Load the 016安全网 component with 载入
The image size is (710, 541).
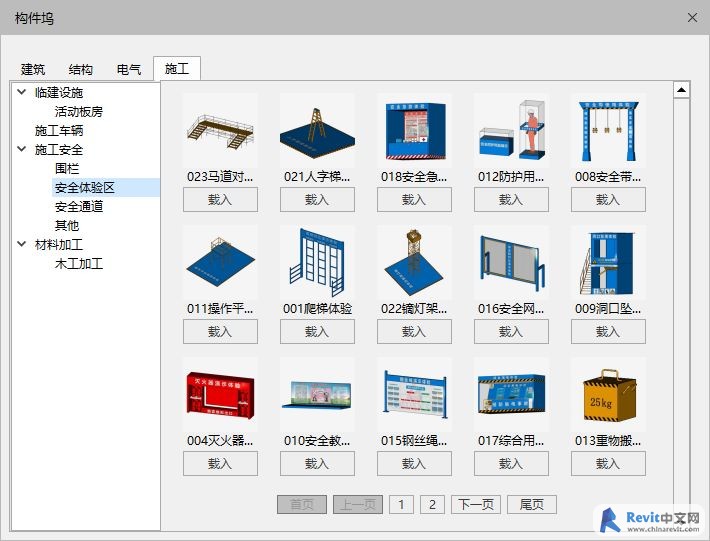pos(511,332)
